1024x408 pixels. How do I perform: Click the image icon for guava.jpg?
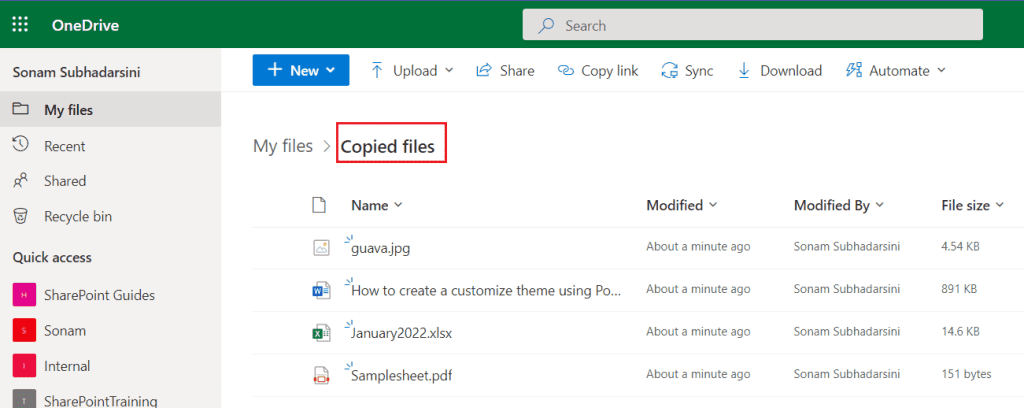pos(321,247)
